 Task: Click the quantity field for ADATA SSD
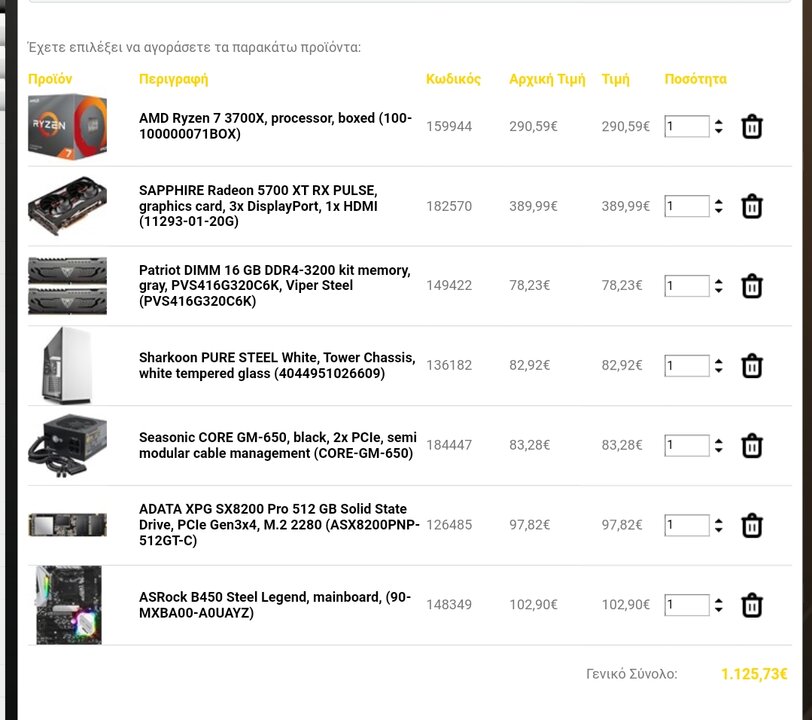687,525
